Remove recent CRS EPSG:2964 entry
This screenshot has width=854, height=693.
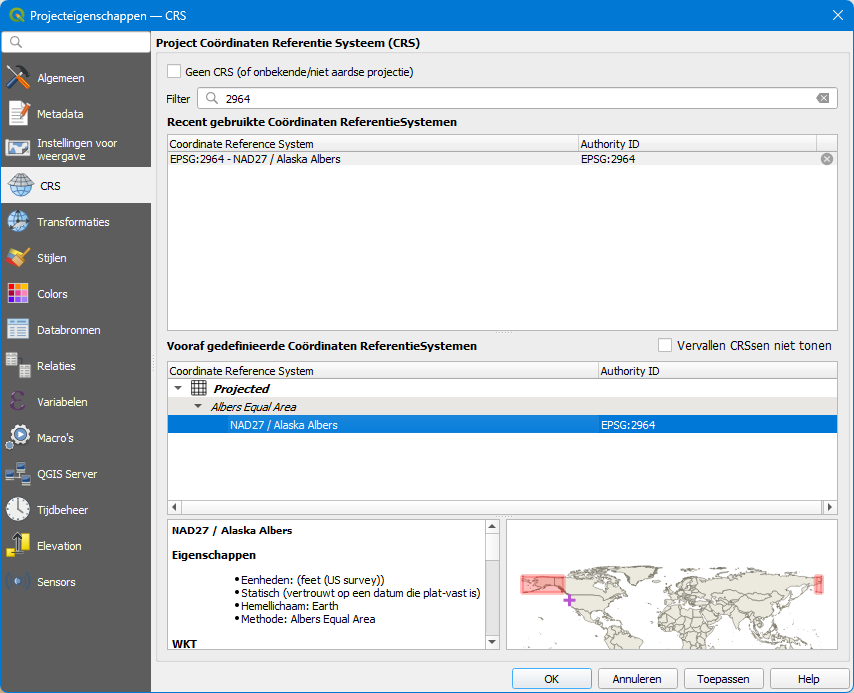pyautogui.click(x=827, y=159)
